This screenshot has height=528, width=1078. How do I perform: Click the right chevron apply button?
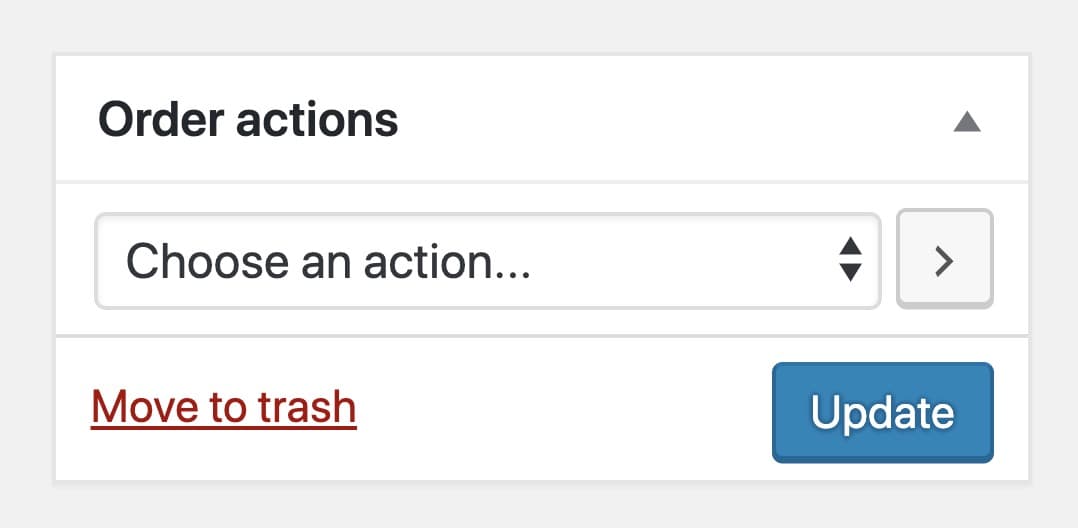[x=945, y=259]
